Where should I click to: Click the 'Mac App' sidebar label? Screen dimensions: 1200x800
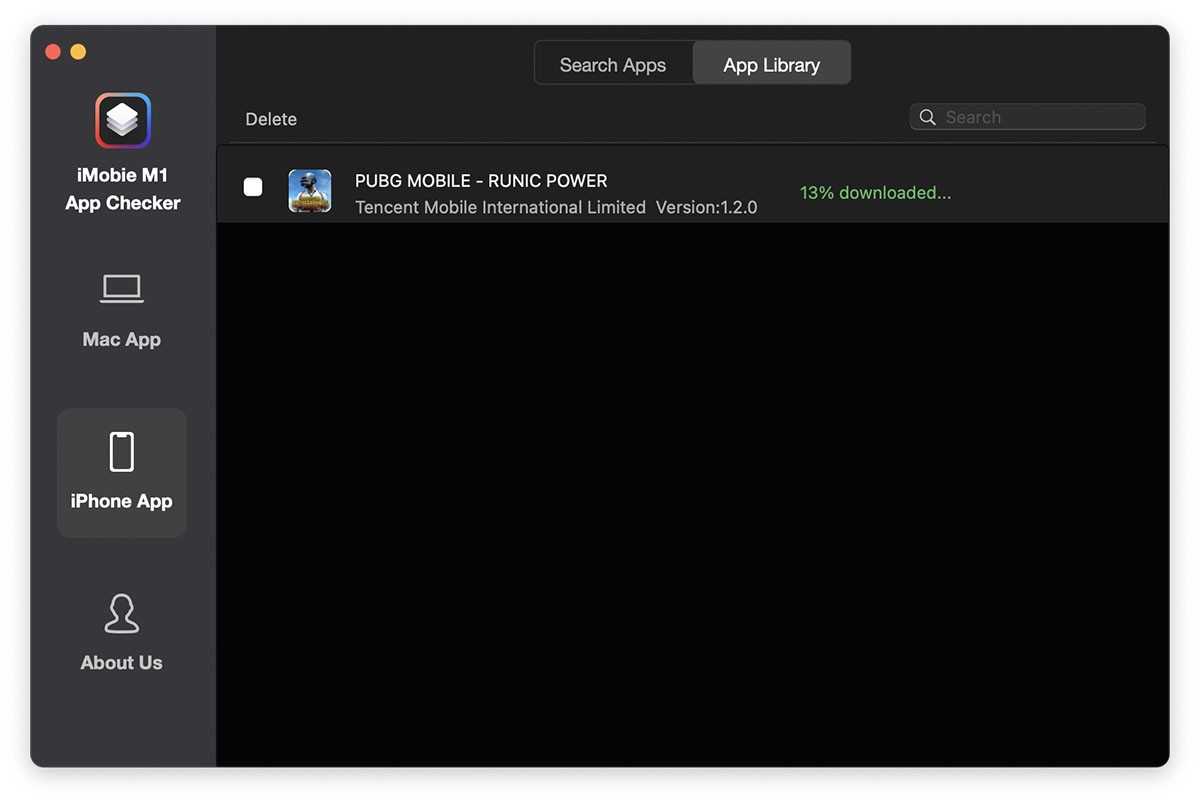click(x=122, y=340)
